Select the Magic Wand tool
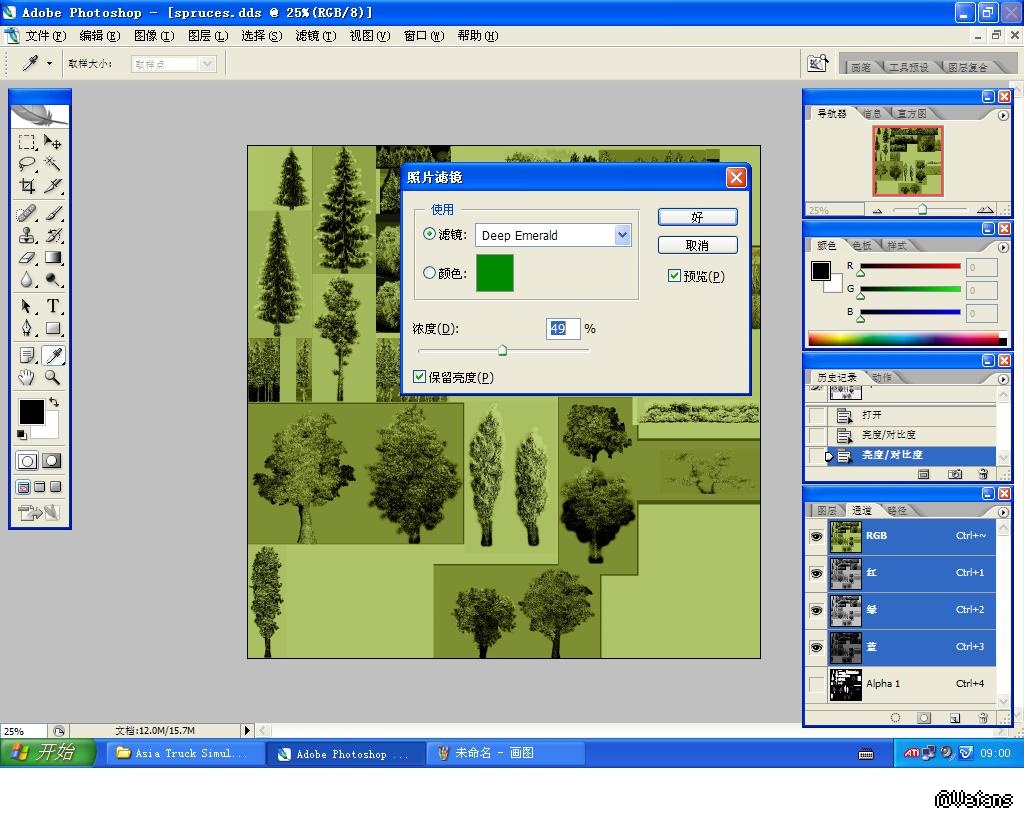 click(53, 164)
